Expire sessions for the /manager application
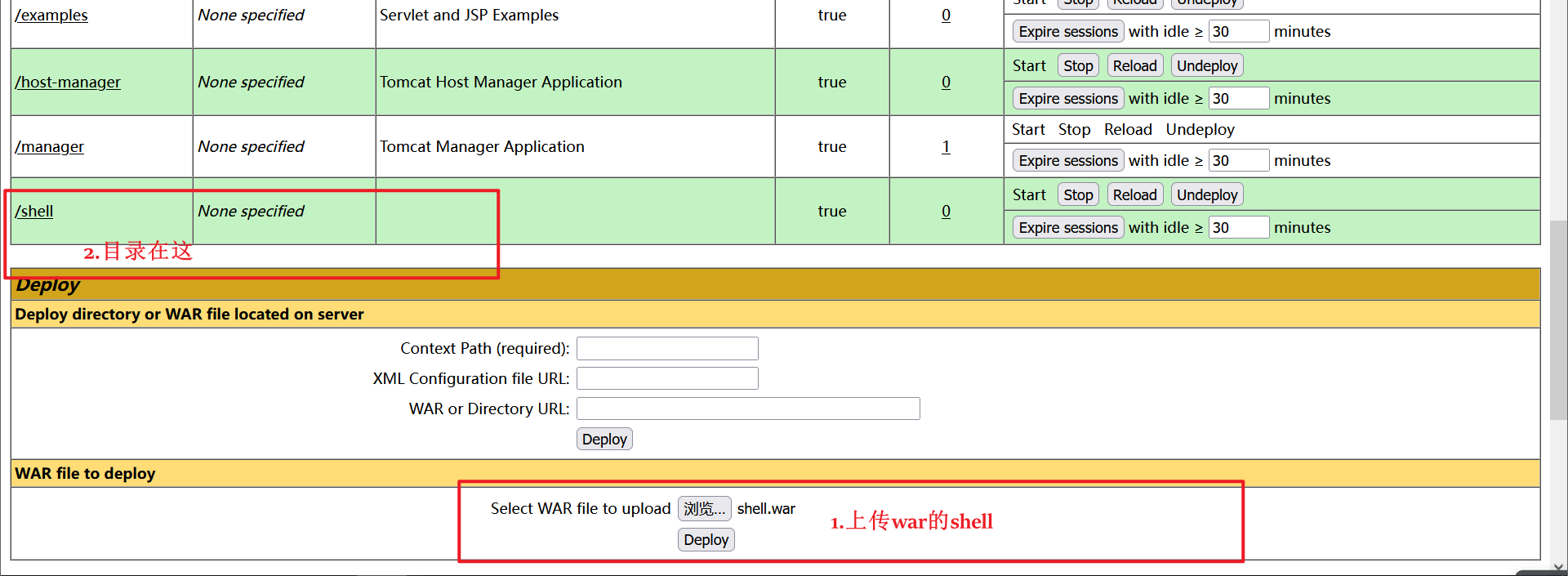Viewport: 1568px width, 576px height. tap(1068, 161)
